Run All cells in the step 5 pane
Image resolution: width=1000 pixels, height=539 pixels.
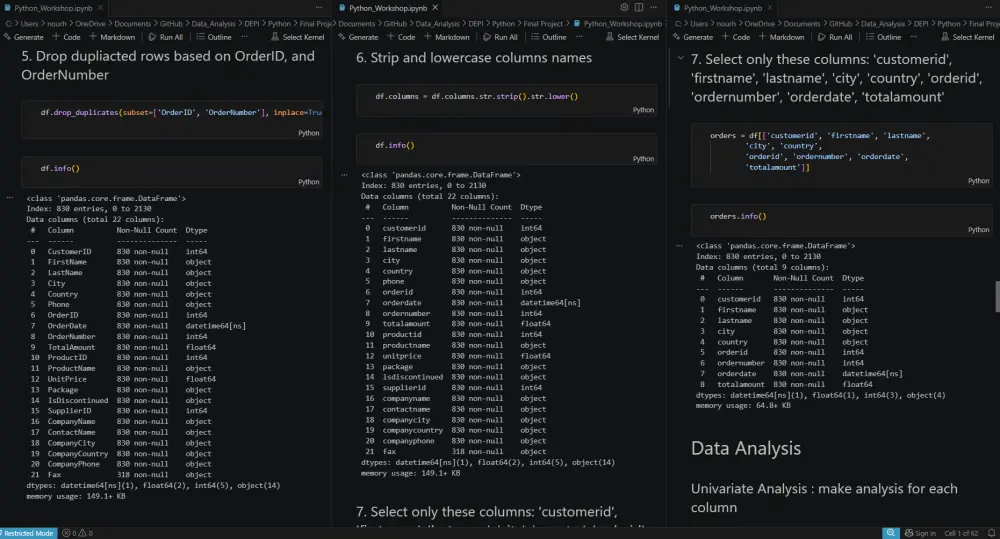point(166,37)
